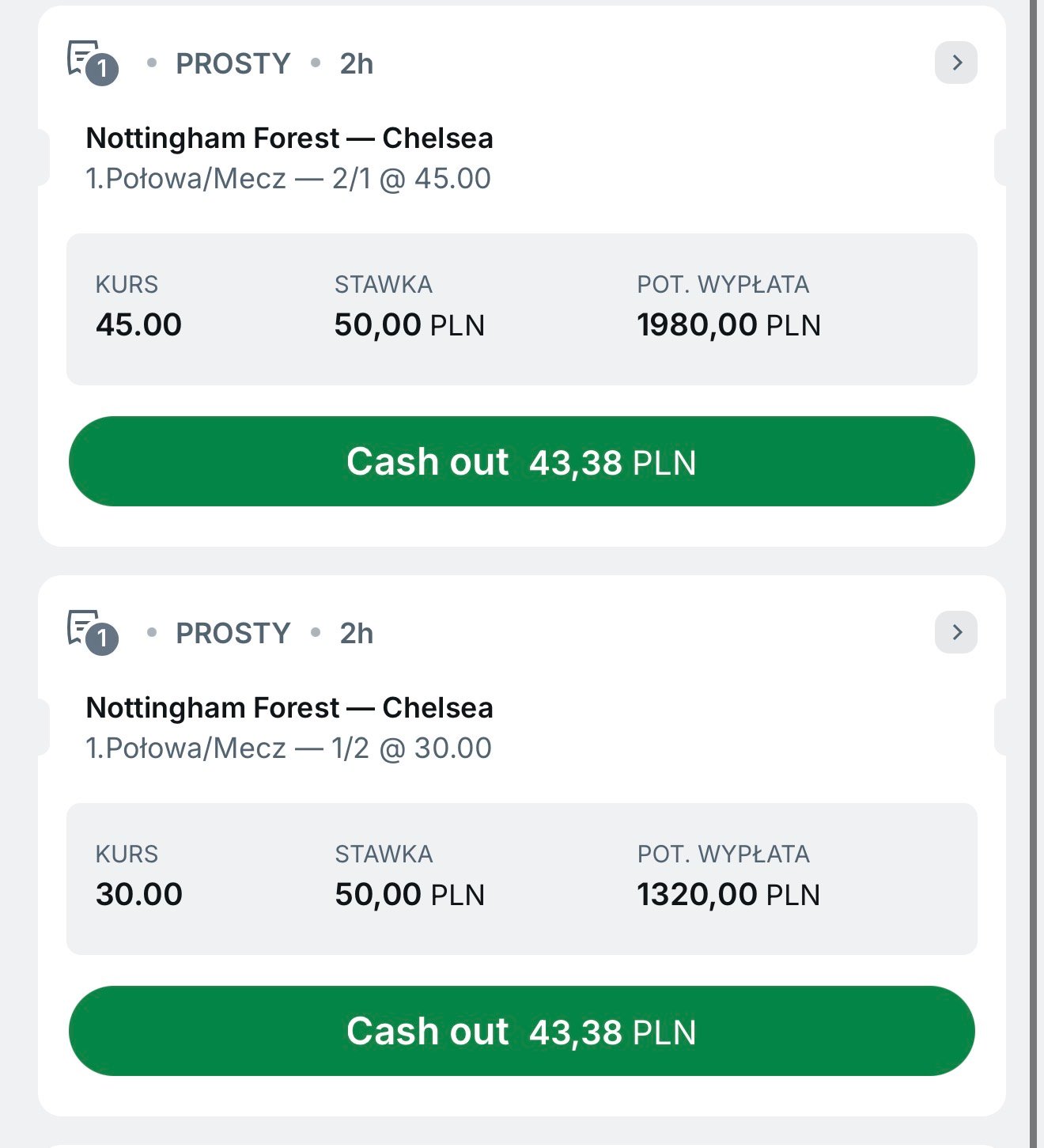Click the KURS value 30.00
1044x1148 pixels.
point(138,894)
